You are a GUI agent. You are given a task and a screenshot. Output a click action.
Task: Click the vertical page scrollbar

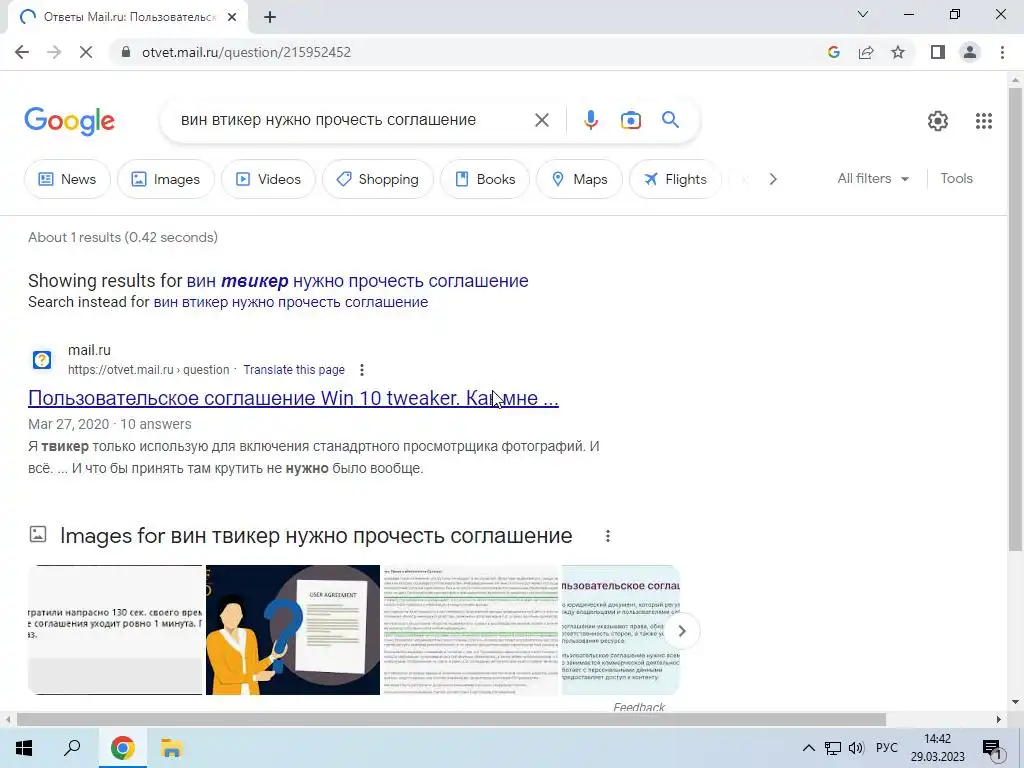(x=1016, y=319)
